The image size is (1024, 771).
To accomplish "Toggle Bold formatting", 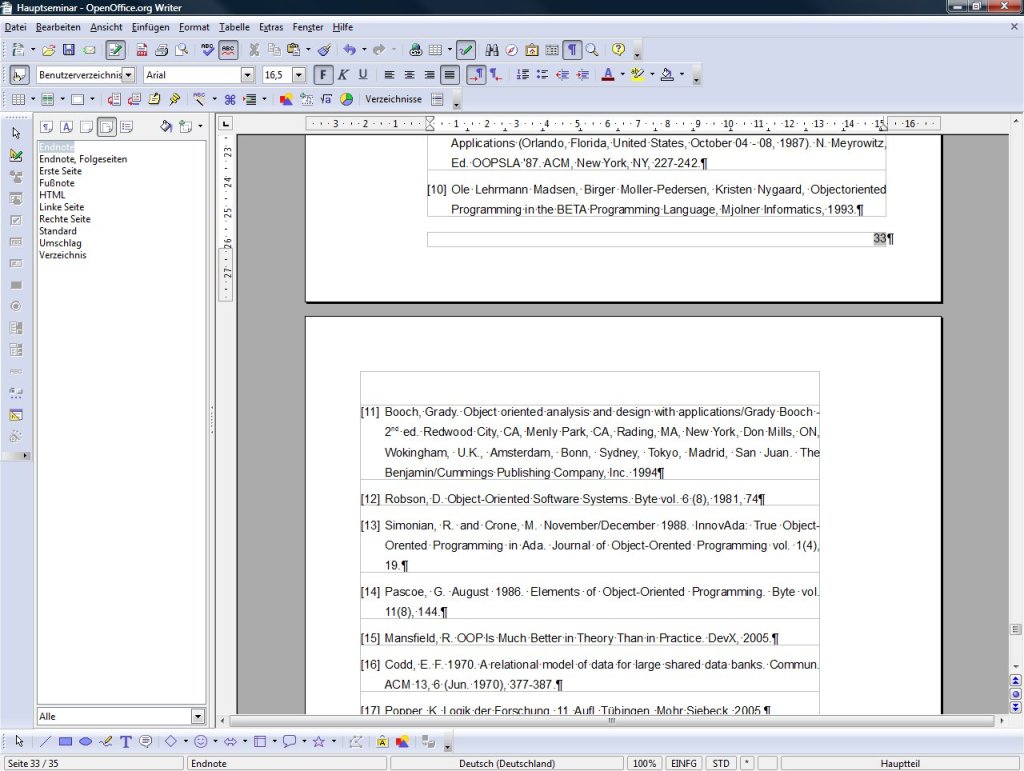I will [323, 75].
